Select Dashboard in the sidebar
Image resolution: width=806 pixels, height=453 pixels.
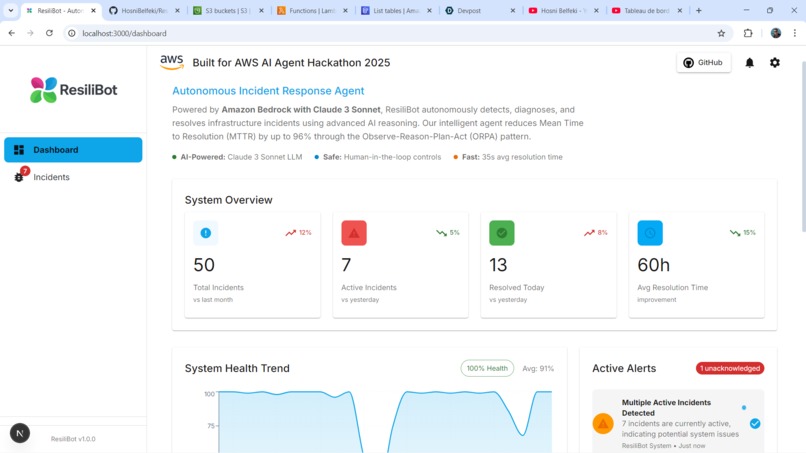[73, 150]
